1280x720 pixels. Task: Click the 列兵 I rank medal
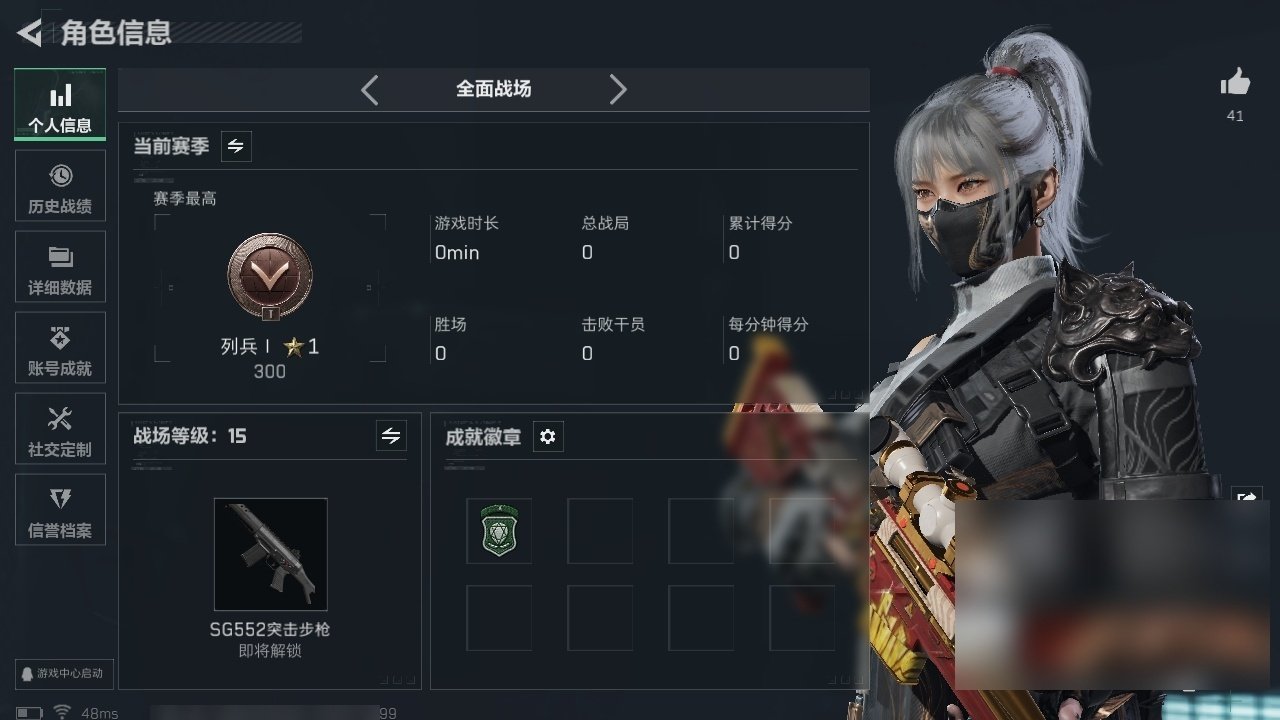click(270, 275)
